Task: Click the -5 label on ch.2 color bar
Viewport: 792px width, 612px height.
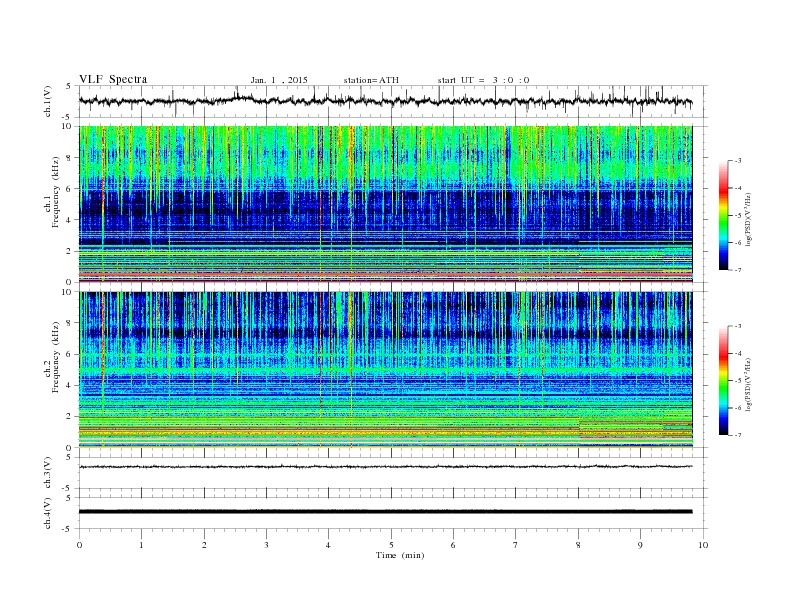Action: (x=737, y=381)
